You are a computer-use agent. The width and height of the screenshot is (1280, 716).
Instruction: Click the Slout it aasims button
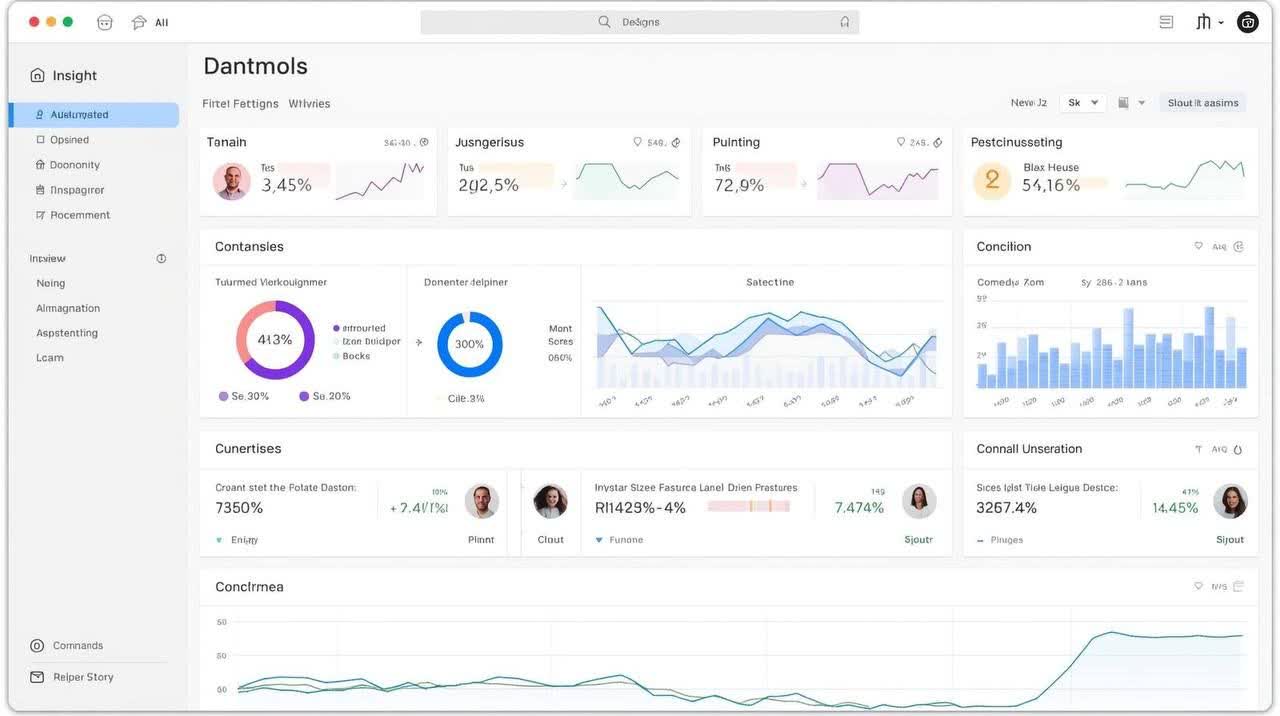1203,103
